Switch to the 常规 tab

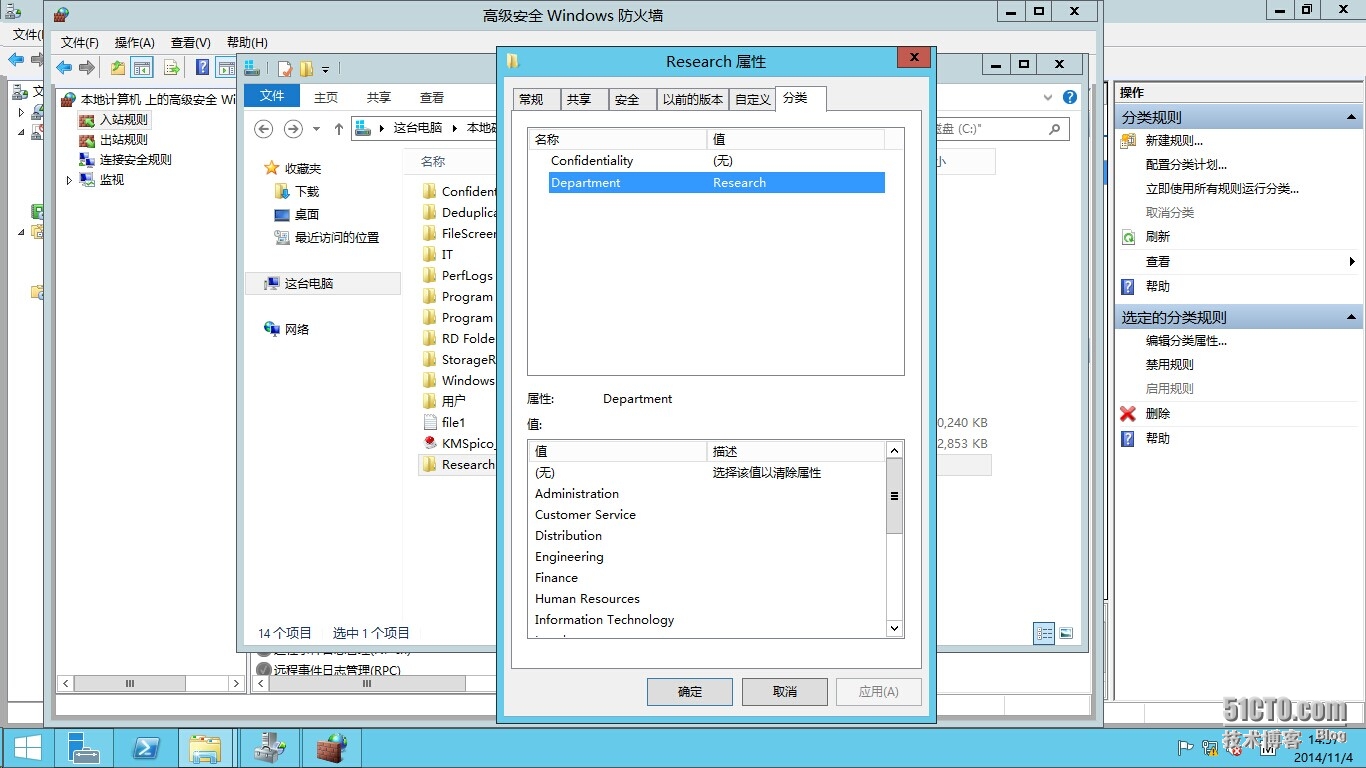[x=536, y=99]
